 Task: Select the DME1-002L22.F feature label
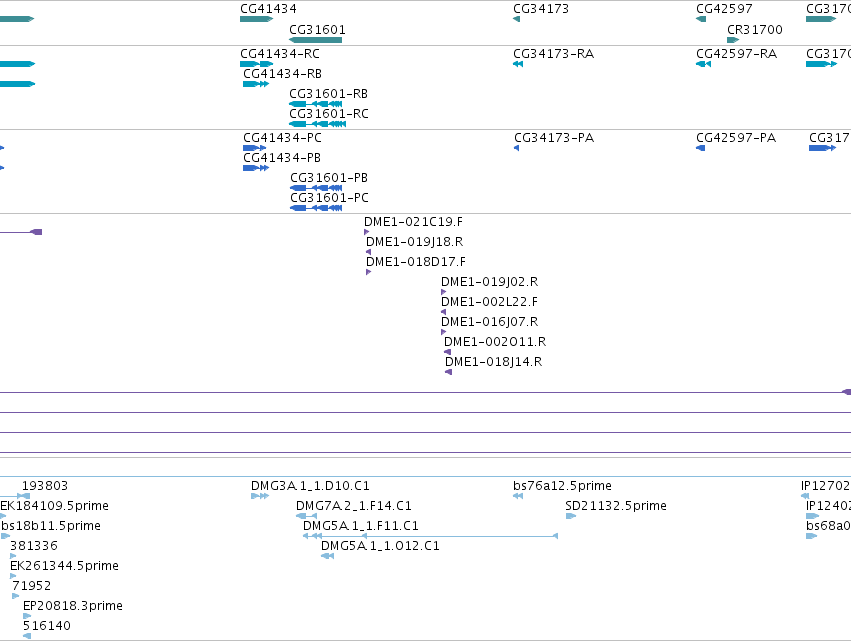point(489,302)
